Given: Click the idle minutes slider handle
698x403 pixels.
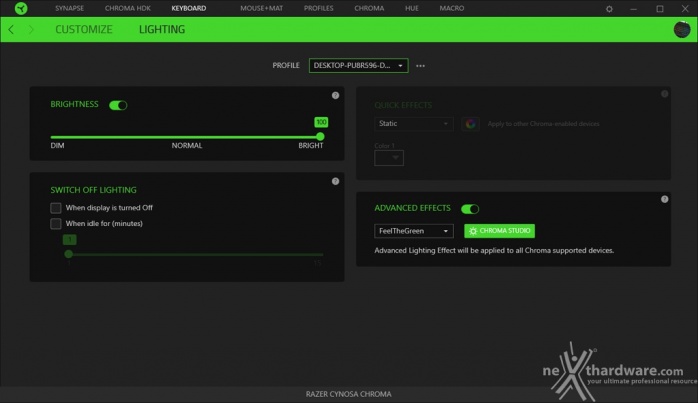Looking at the screenshot, I should 69,254.
